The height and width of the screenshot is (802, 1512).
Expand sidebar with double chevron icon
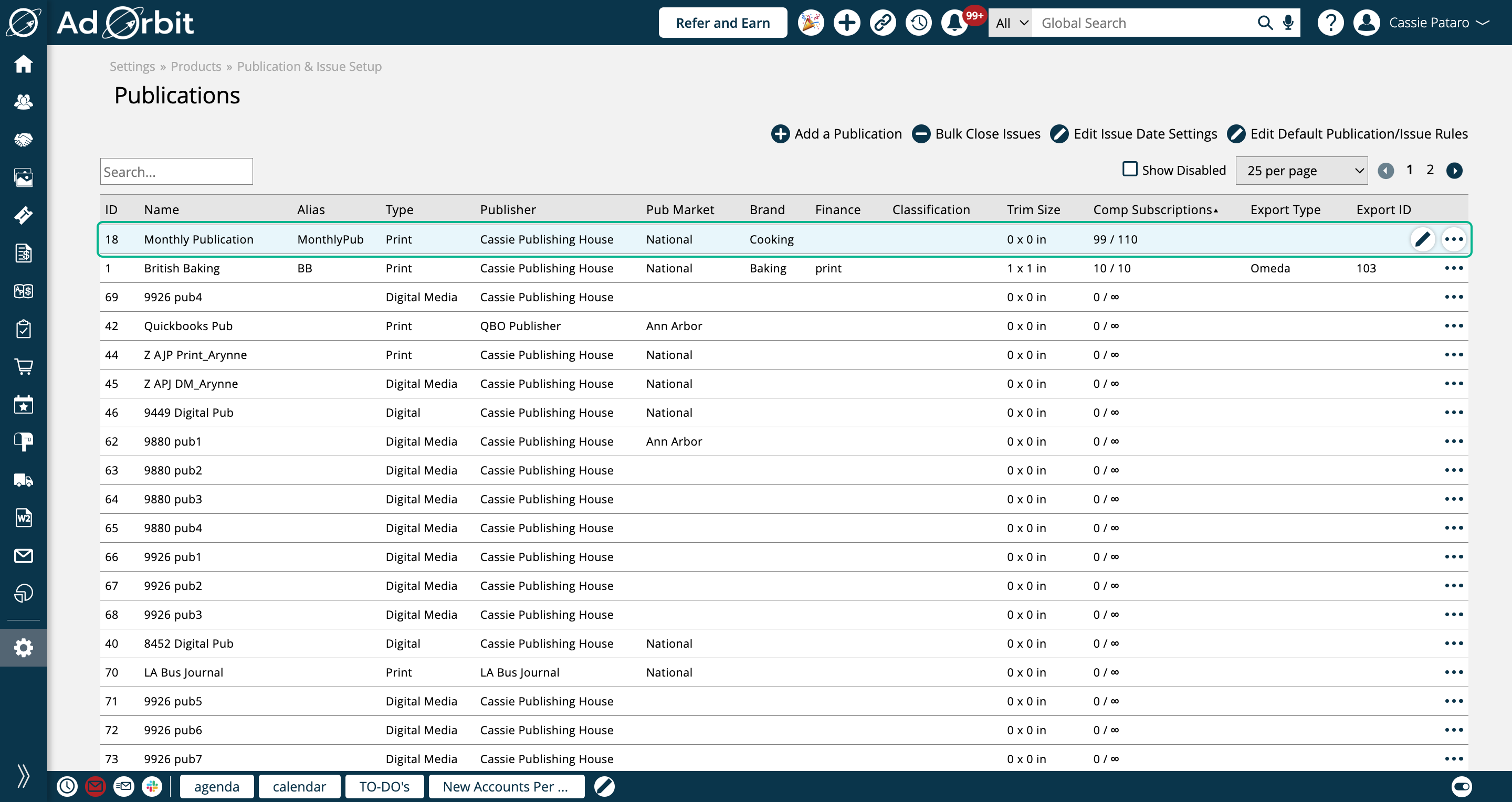(24, 776)
